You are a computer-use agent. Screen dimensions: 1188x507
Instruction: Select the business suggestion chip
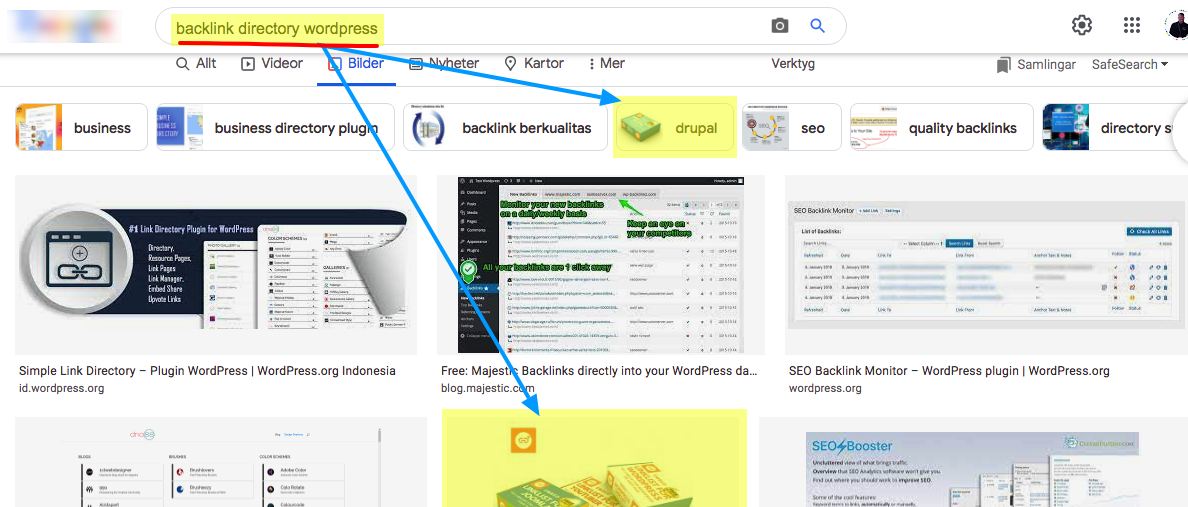coord(83,128)
